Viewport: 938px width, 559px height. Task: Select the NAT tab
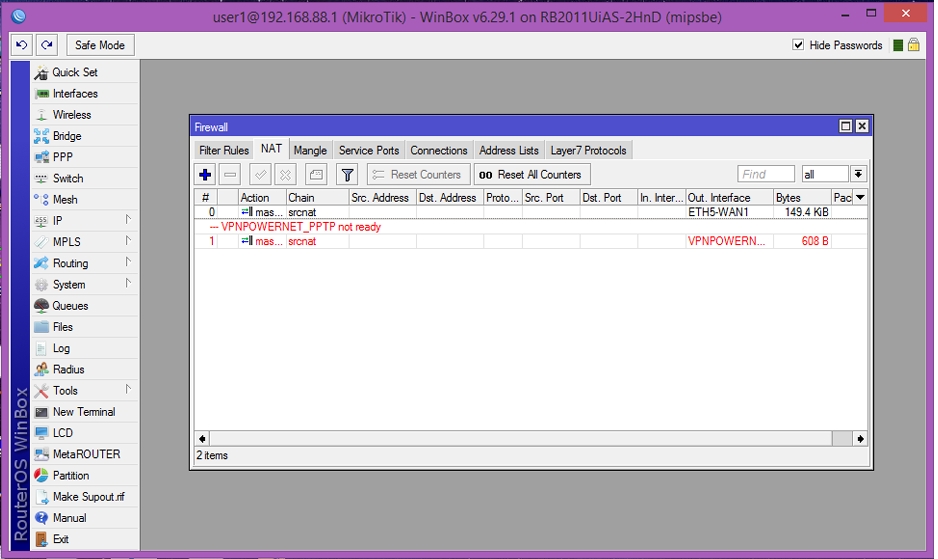click(271, 148)
